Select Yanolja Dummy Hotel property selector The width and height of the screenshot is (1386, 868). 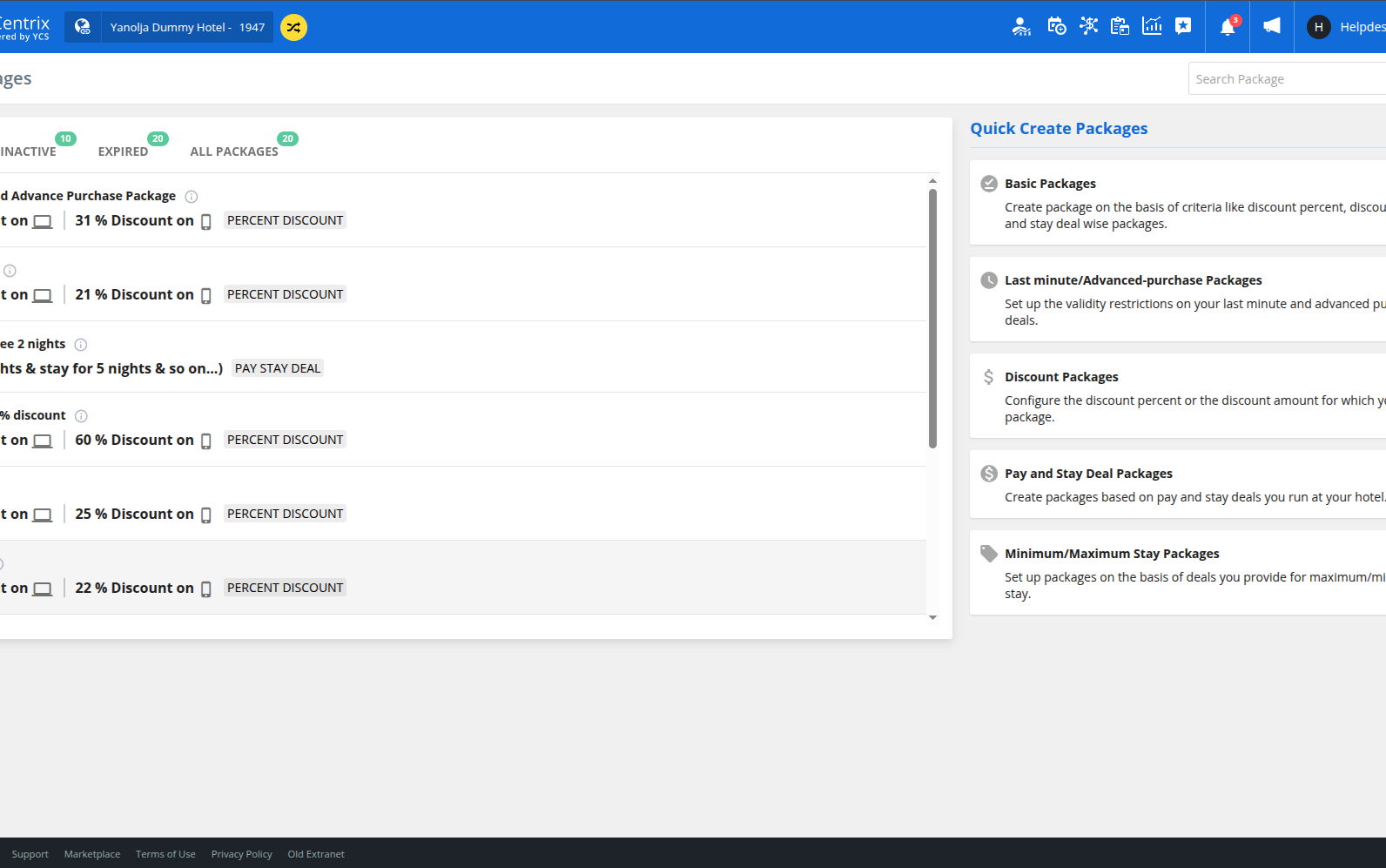click(186, 27)
